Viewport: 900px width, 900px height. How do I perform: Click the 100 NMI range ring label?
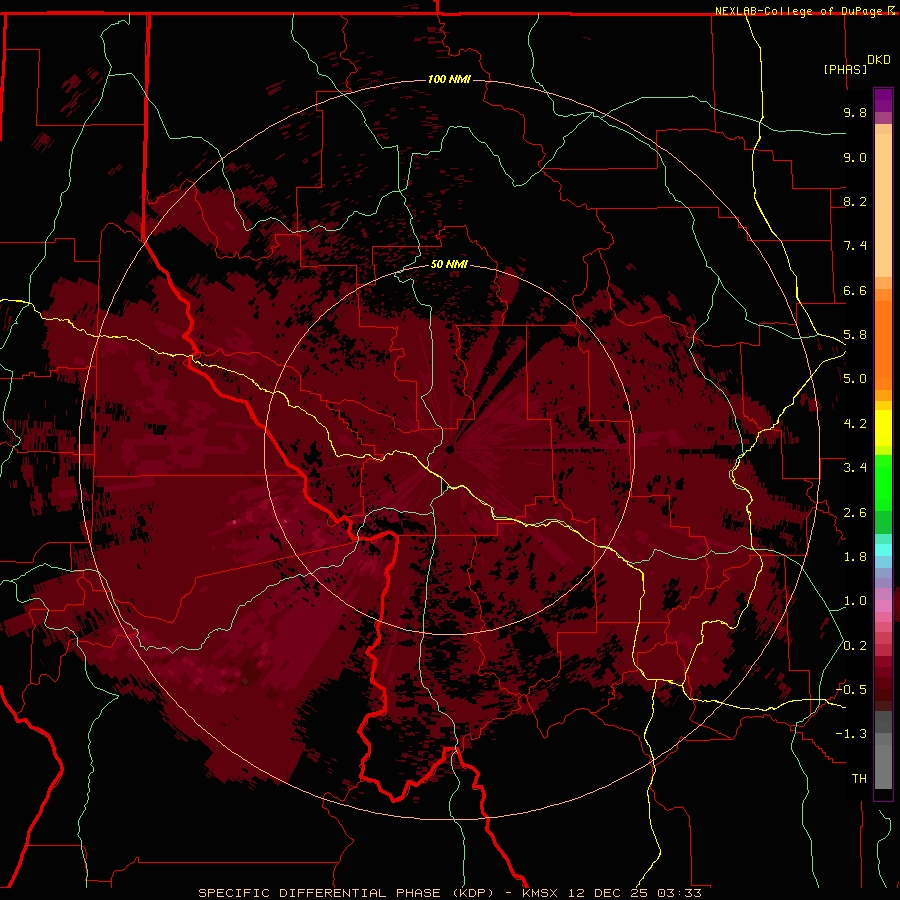click(x=449, y=79)
